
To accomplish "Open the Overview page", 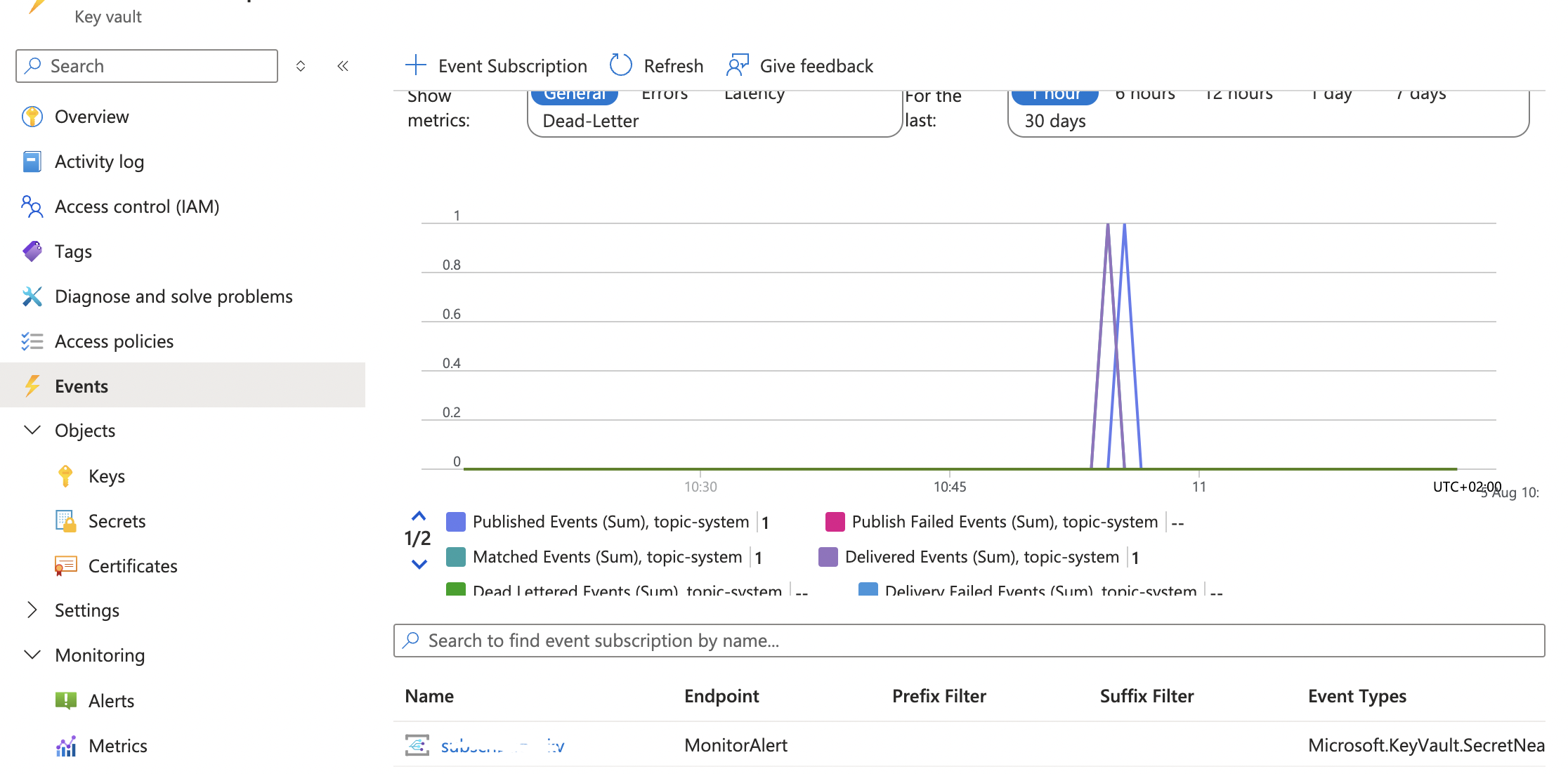I will point(91,117).
